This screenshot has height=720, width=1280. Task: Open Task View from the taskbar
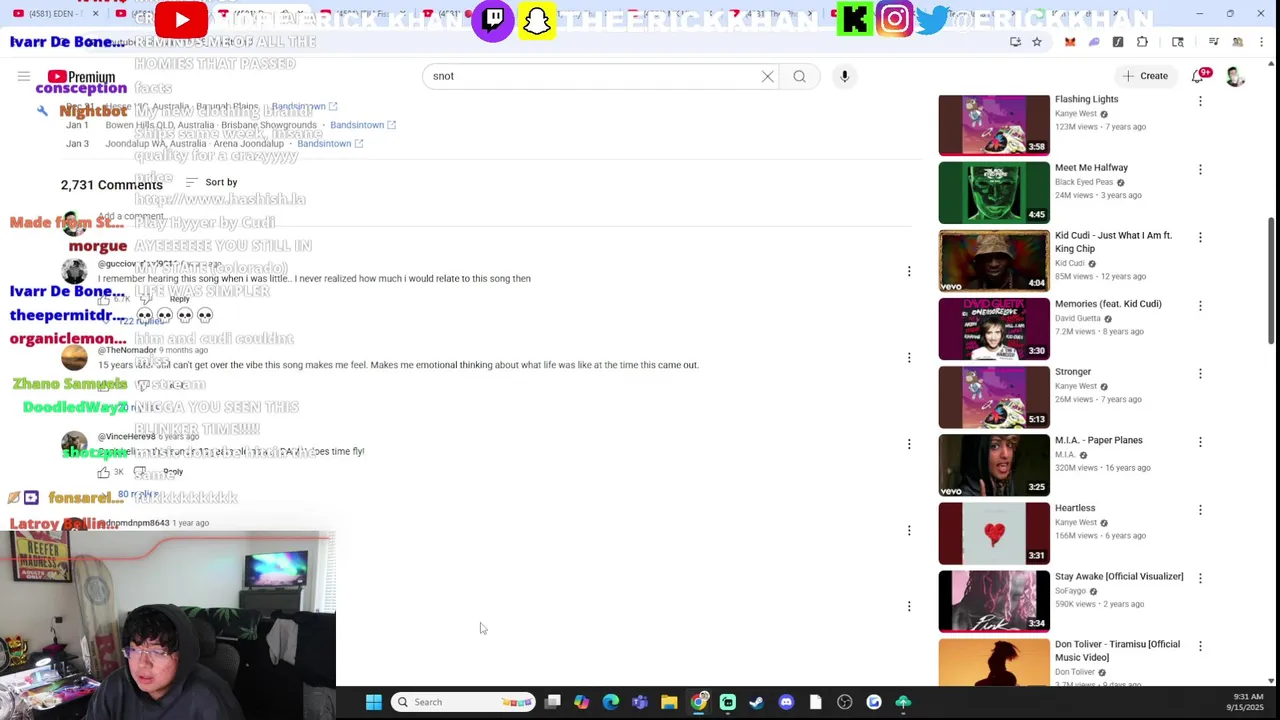tap(553, 702)
